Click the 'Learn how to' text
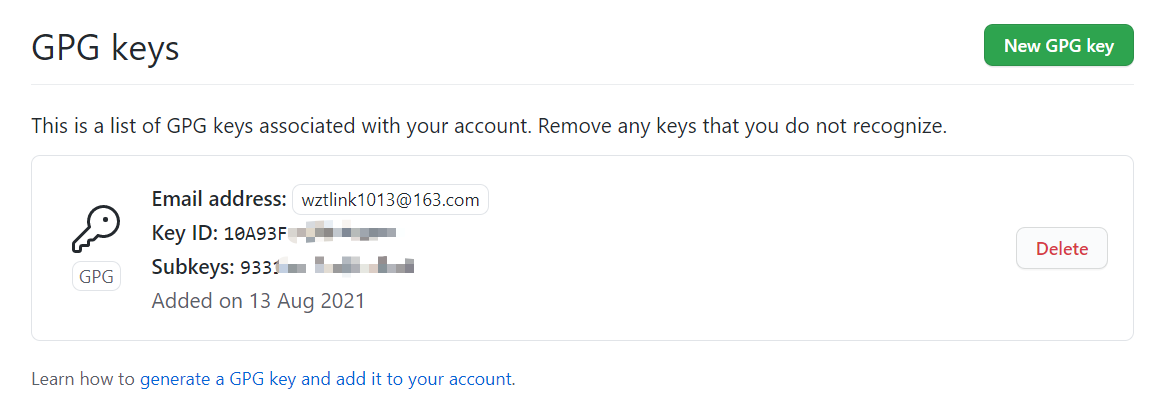This screenshot has width=1173, height=393. 83,379
